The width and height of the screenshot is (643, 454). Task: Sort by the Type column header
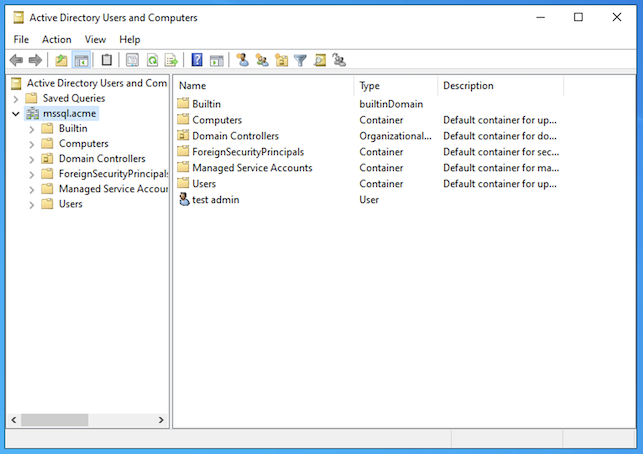[396, 85]
